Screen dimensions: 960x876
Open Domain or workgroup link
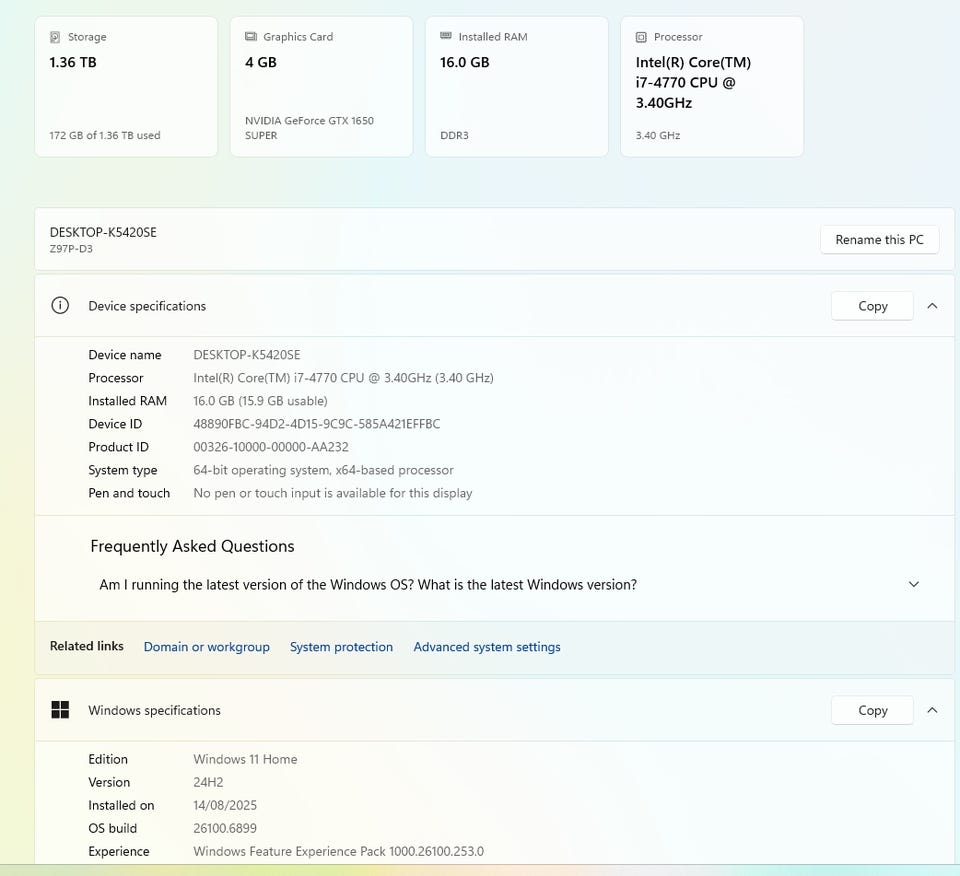click(x=207, y=647)
